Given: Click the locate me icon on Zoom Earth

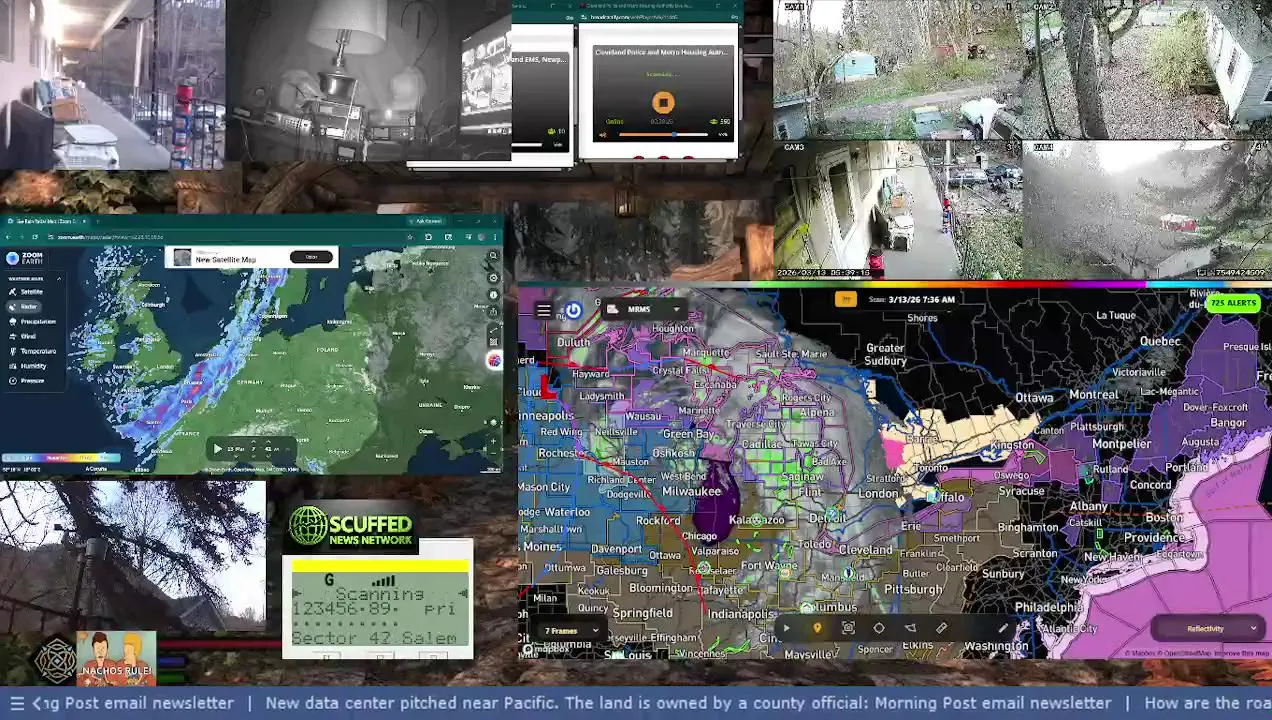Looking at the screenshot, I should tap(494, 422).
